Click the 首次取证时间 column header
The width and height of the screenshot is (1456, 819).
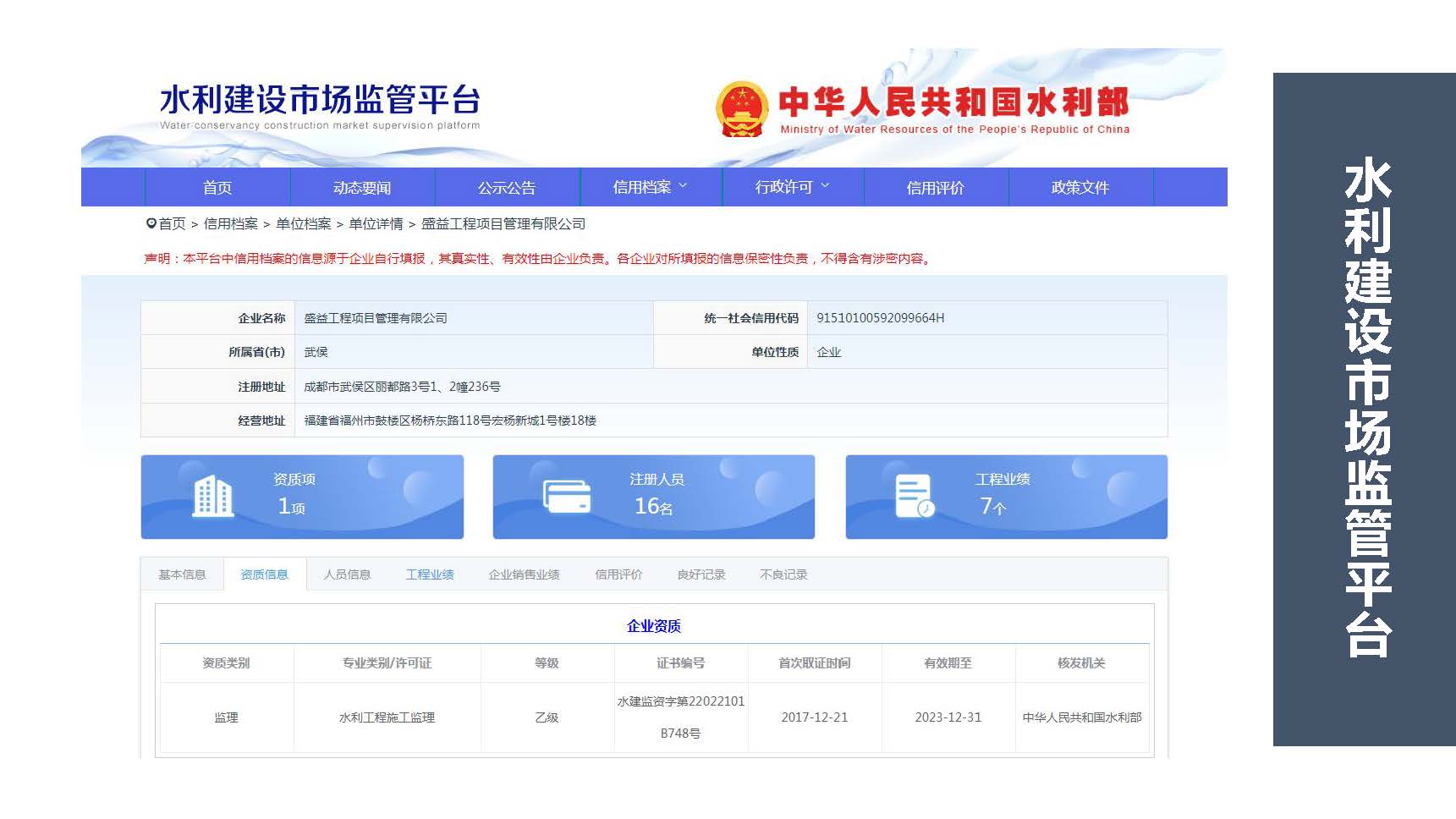point(814,663)
